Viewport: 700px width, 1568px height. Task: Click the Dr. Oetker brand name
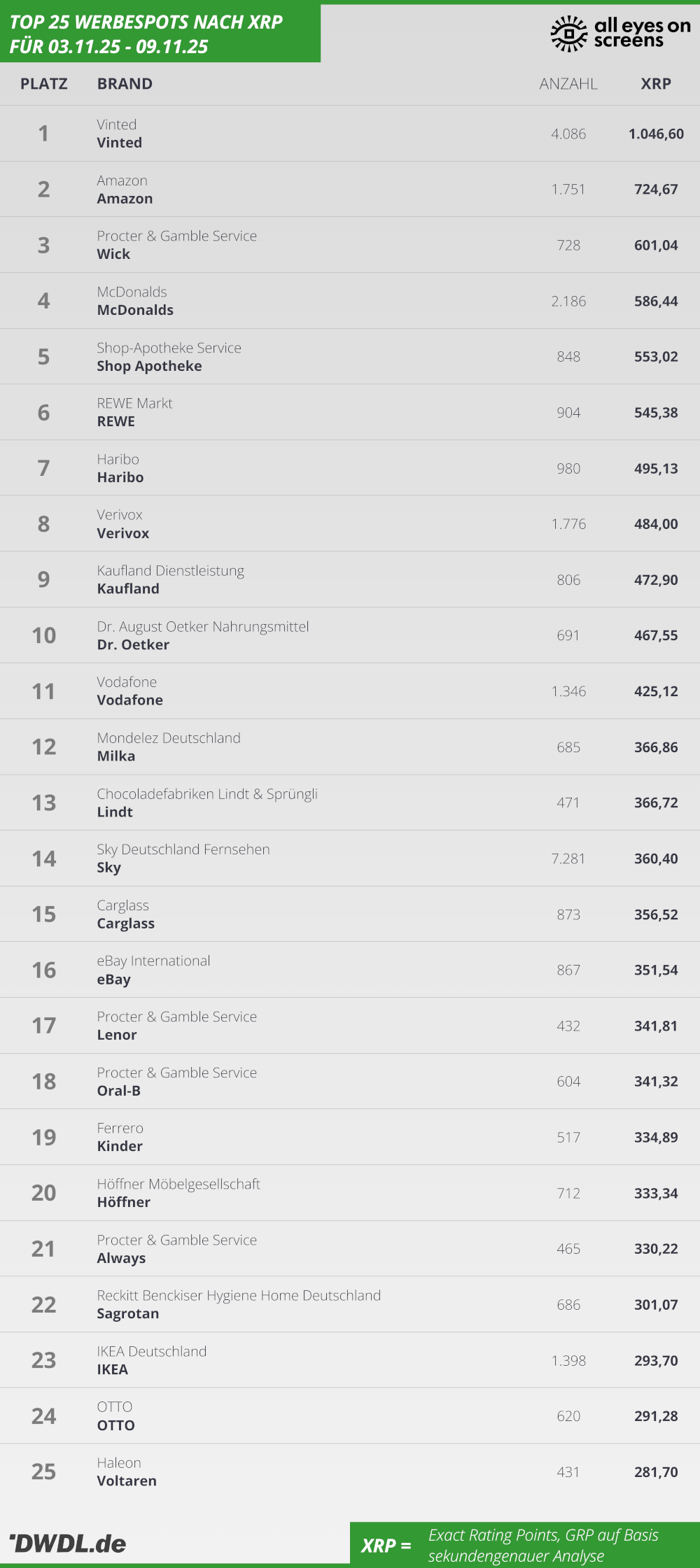[133, 644]
